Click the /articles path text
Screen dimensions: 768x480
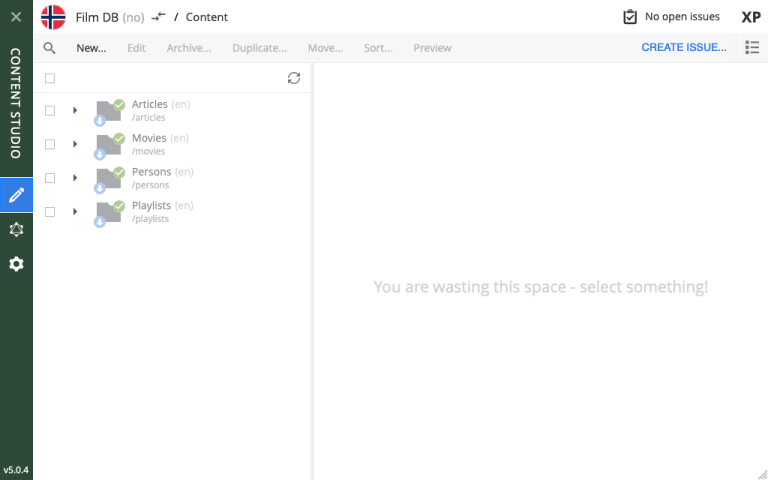[x=148, y=118]
